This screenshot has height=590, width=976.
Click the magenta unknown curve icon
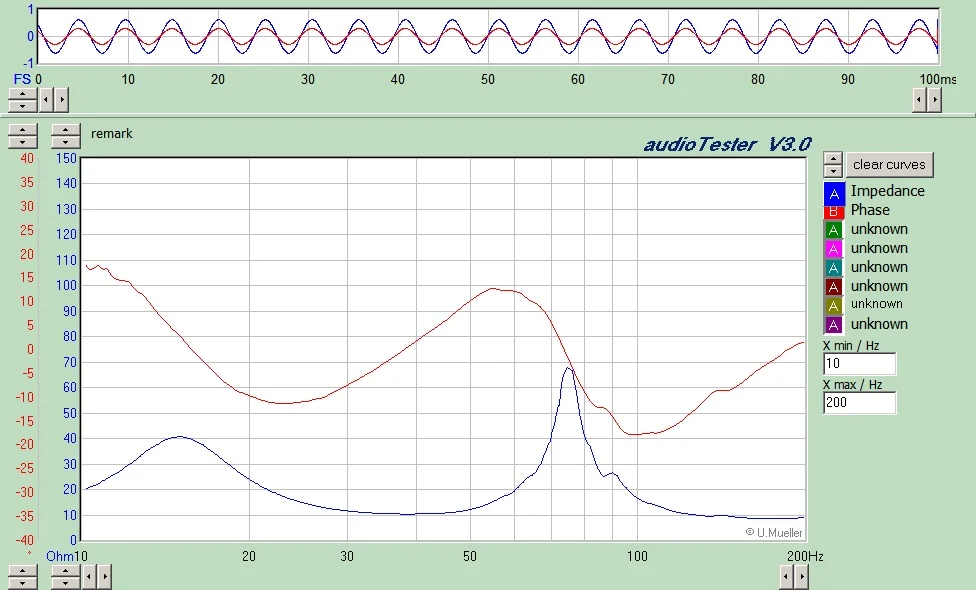coord(835,248)
